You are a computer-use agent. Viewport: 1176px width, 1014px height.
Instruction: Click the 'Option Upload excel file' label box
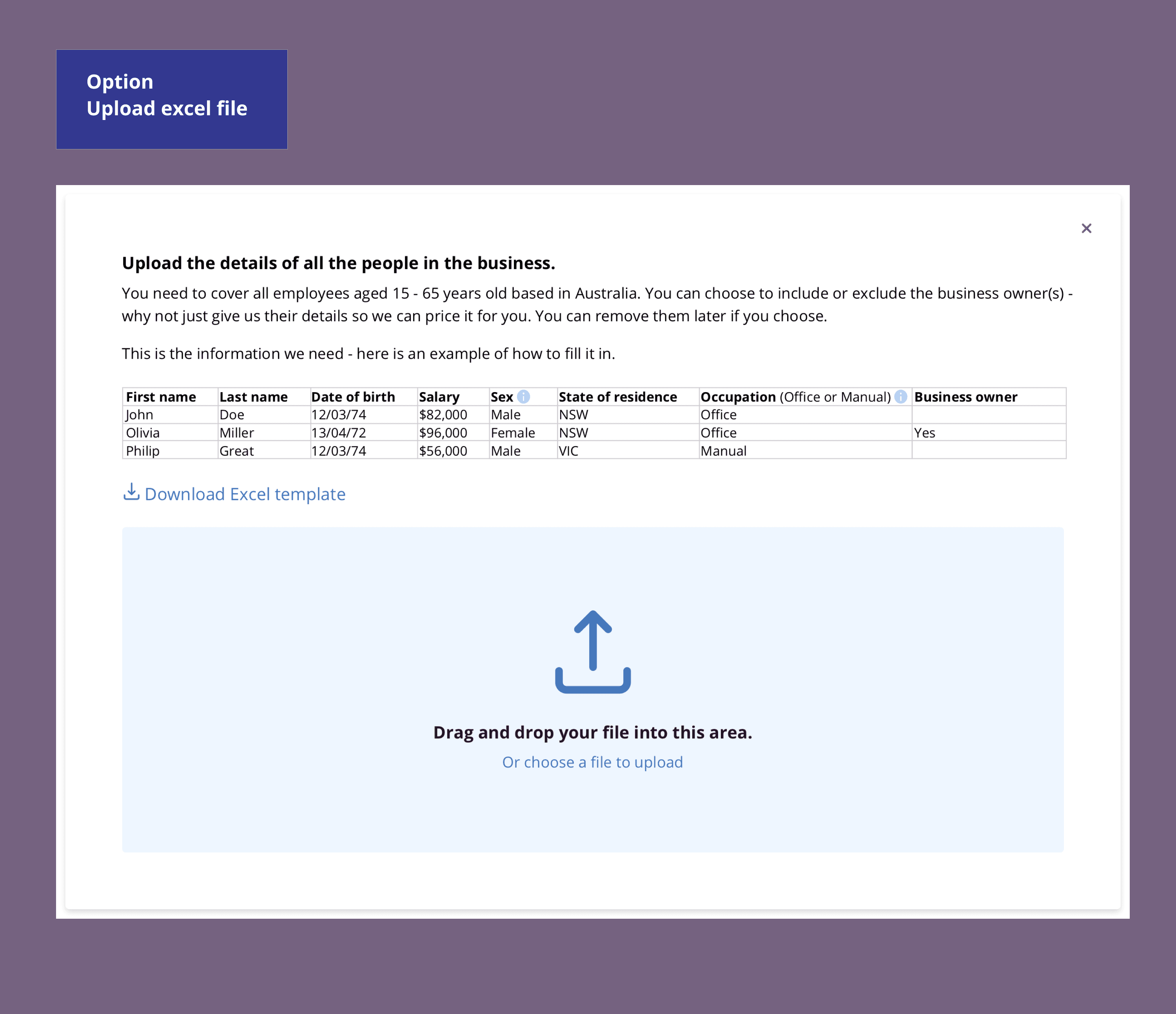(x=171, y=99)
